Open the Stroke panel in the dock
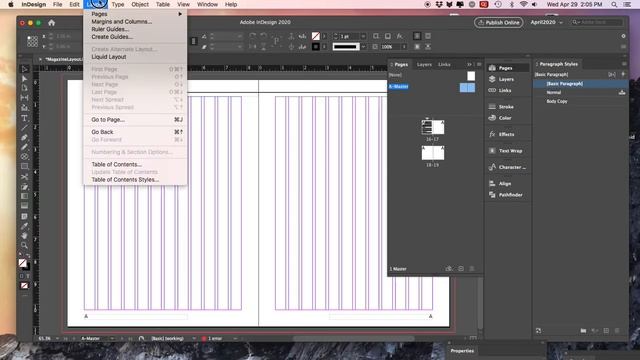The height and width of the screenshot is (360, 640). (506, 107)
